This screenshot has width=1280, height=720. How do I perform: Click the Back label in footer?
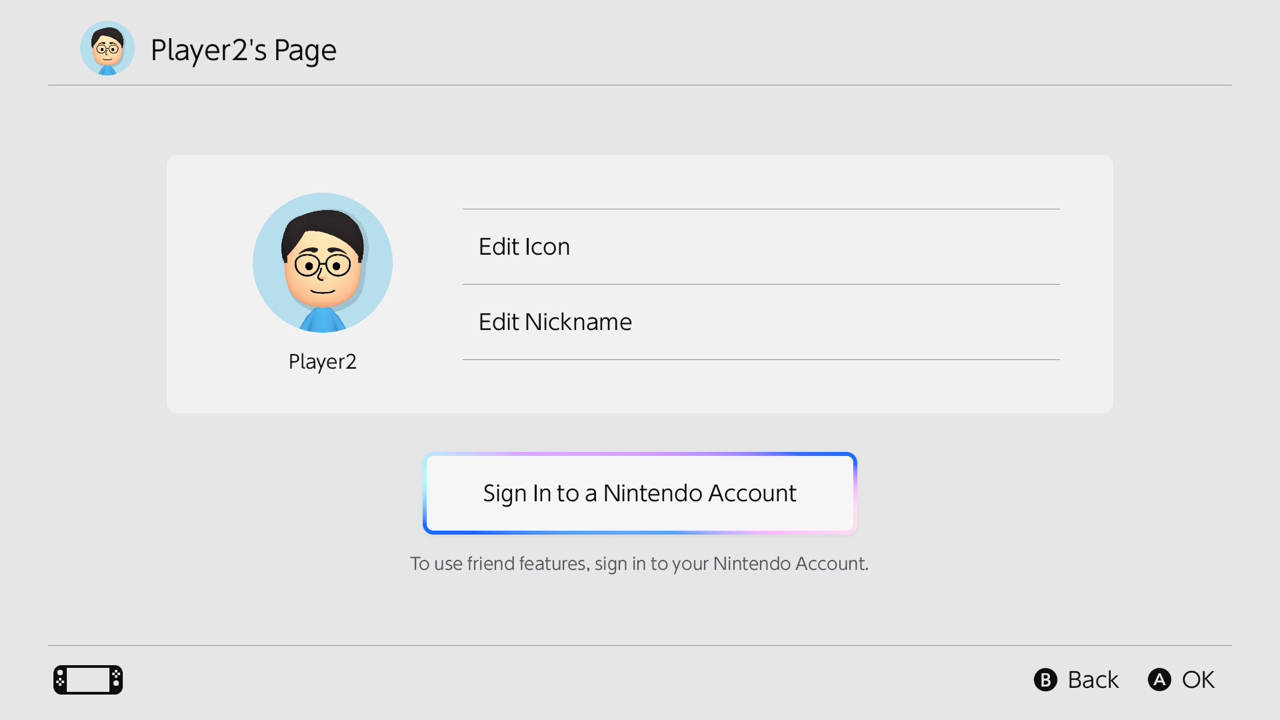coord(1093,680)
